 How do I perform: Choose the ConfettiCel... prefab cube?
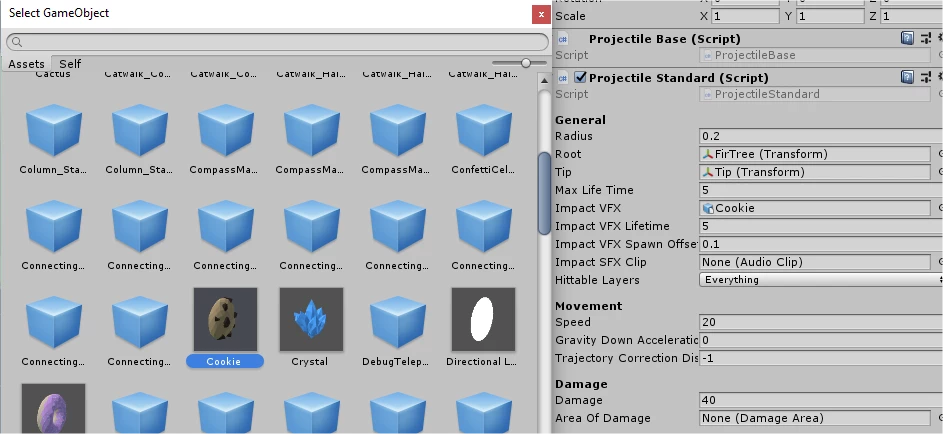483,130
